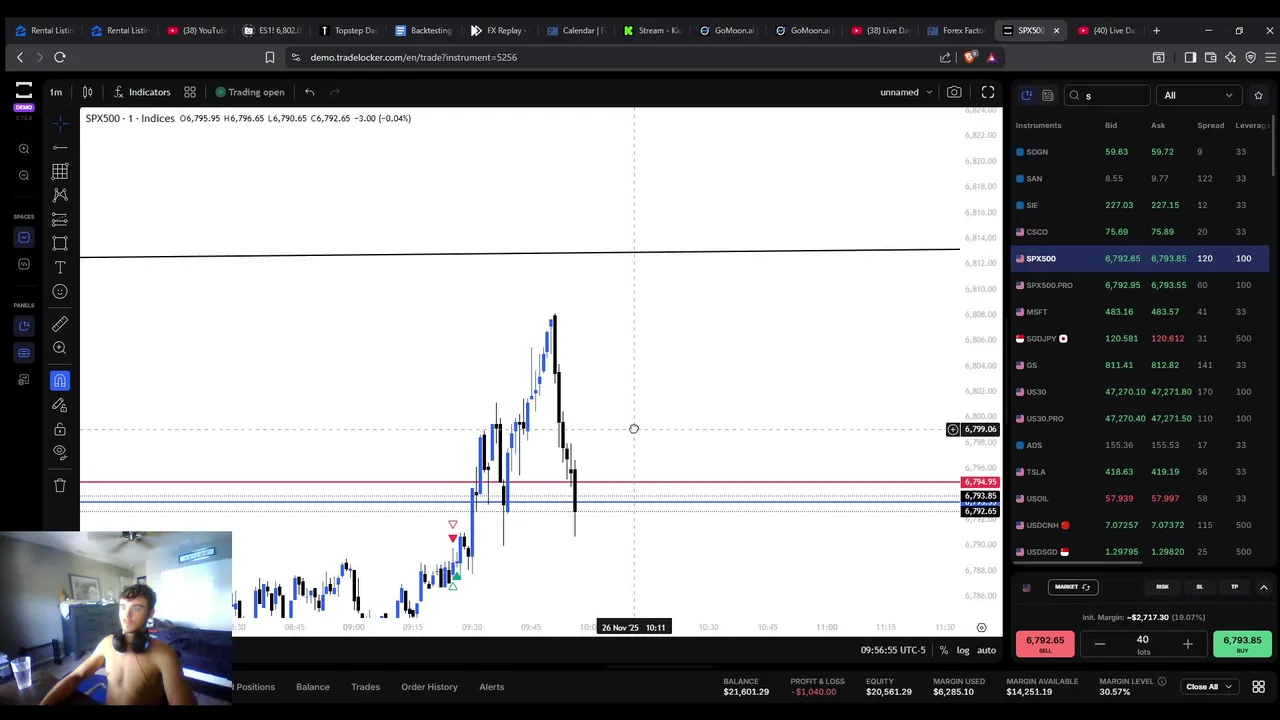This screenshot has width=1280, height=720.
Task: Enable the TP take profit option
Action: pyautogui.click(x=1234, y=587)
